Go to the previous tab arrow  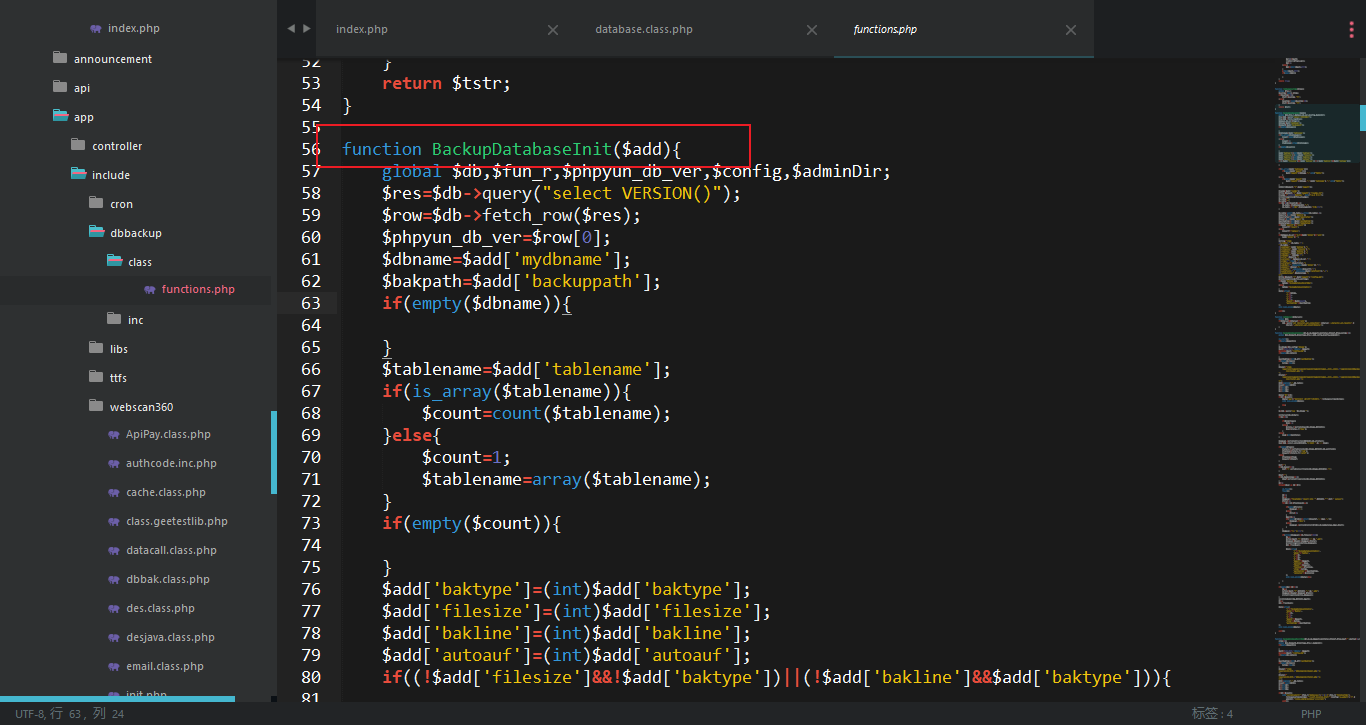click(x=291, y=29)
